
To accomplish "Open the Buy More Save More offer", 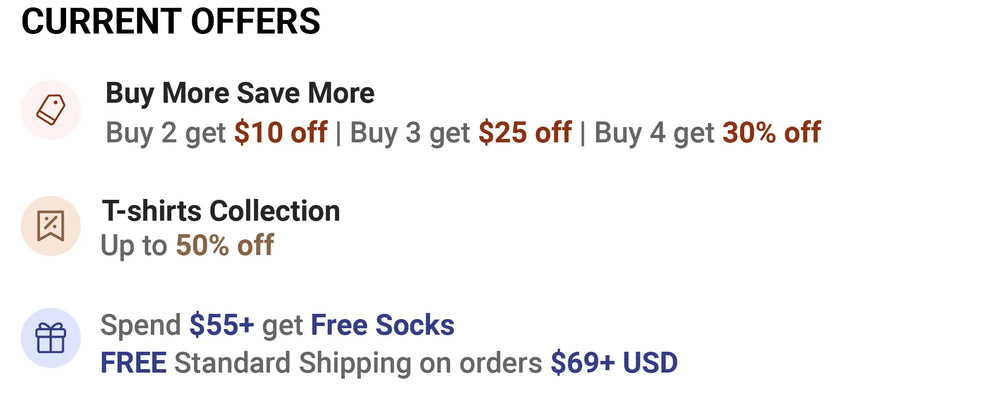I will tap(240, 94).
